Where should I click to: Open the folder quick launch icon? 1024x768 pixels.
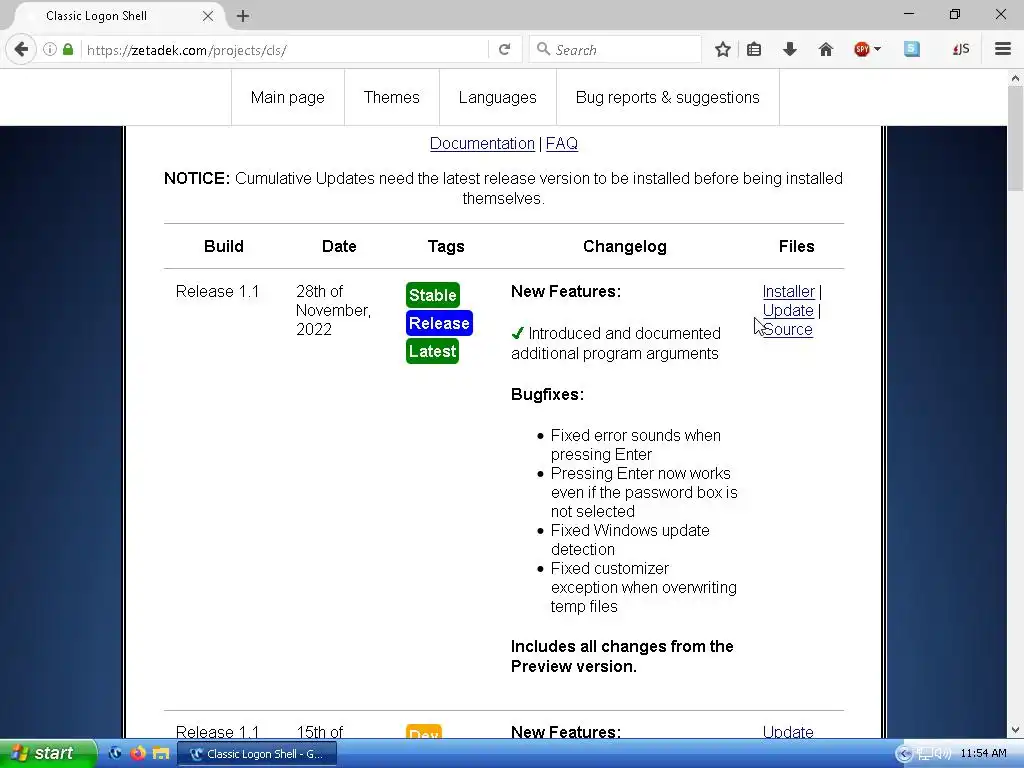click(x=161, y=754)
